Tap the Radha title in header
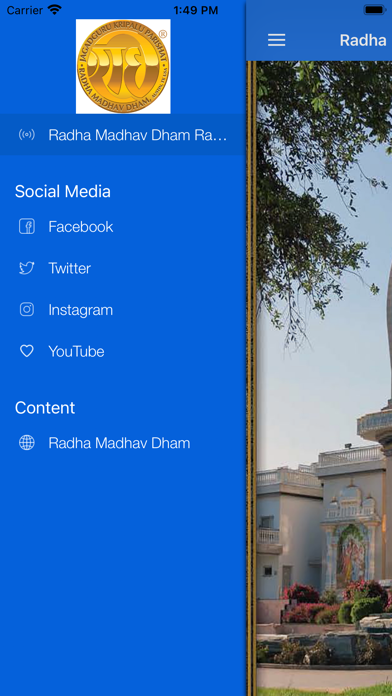The image size is (392, 696). click(363, 40)
